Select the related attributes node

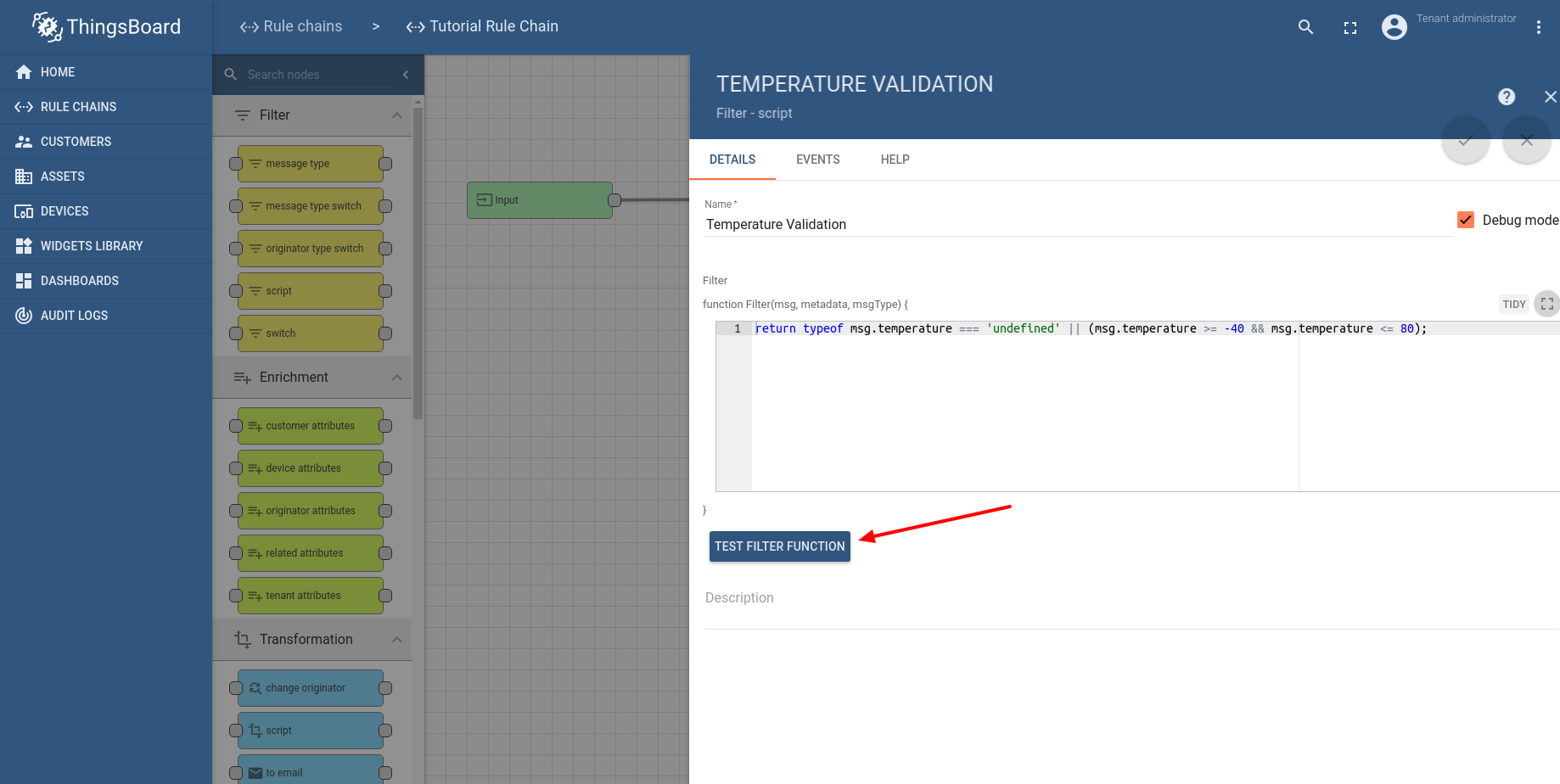pyautogui.click(x=311, y=553)
